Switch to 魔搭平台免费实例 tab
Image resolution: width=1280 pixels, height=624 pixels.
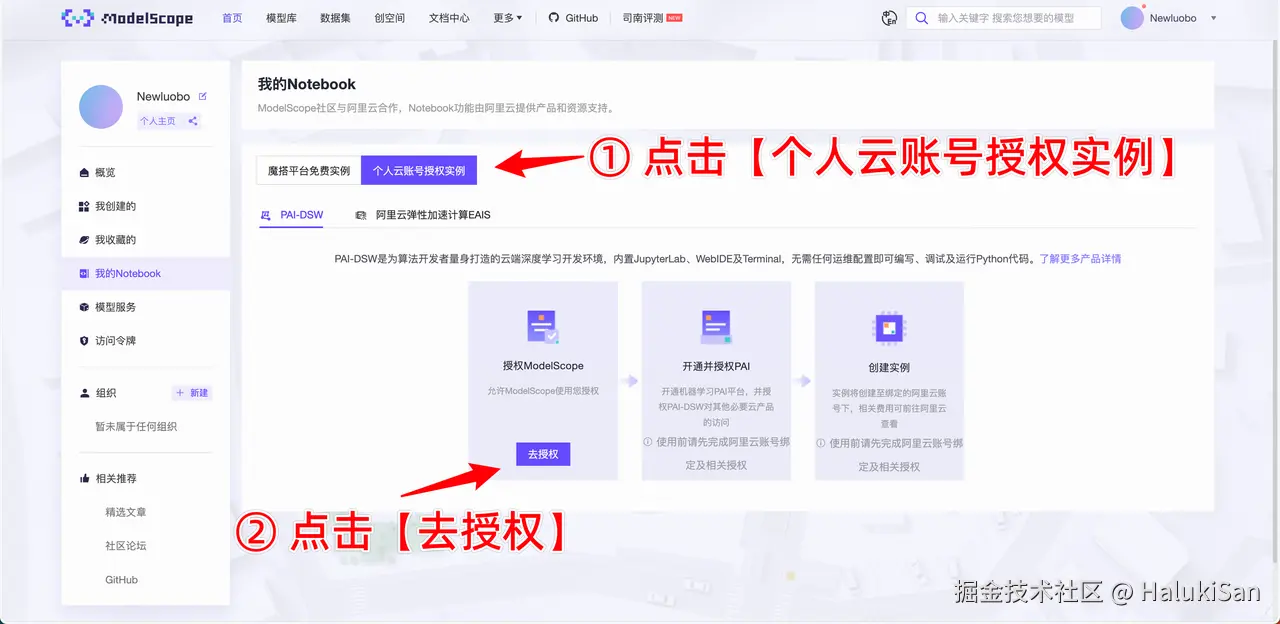pos(309,171)
